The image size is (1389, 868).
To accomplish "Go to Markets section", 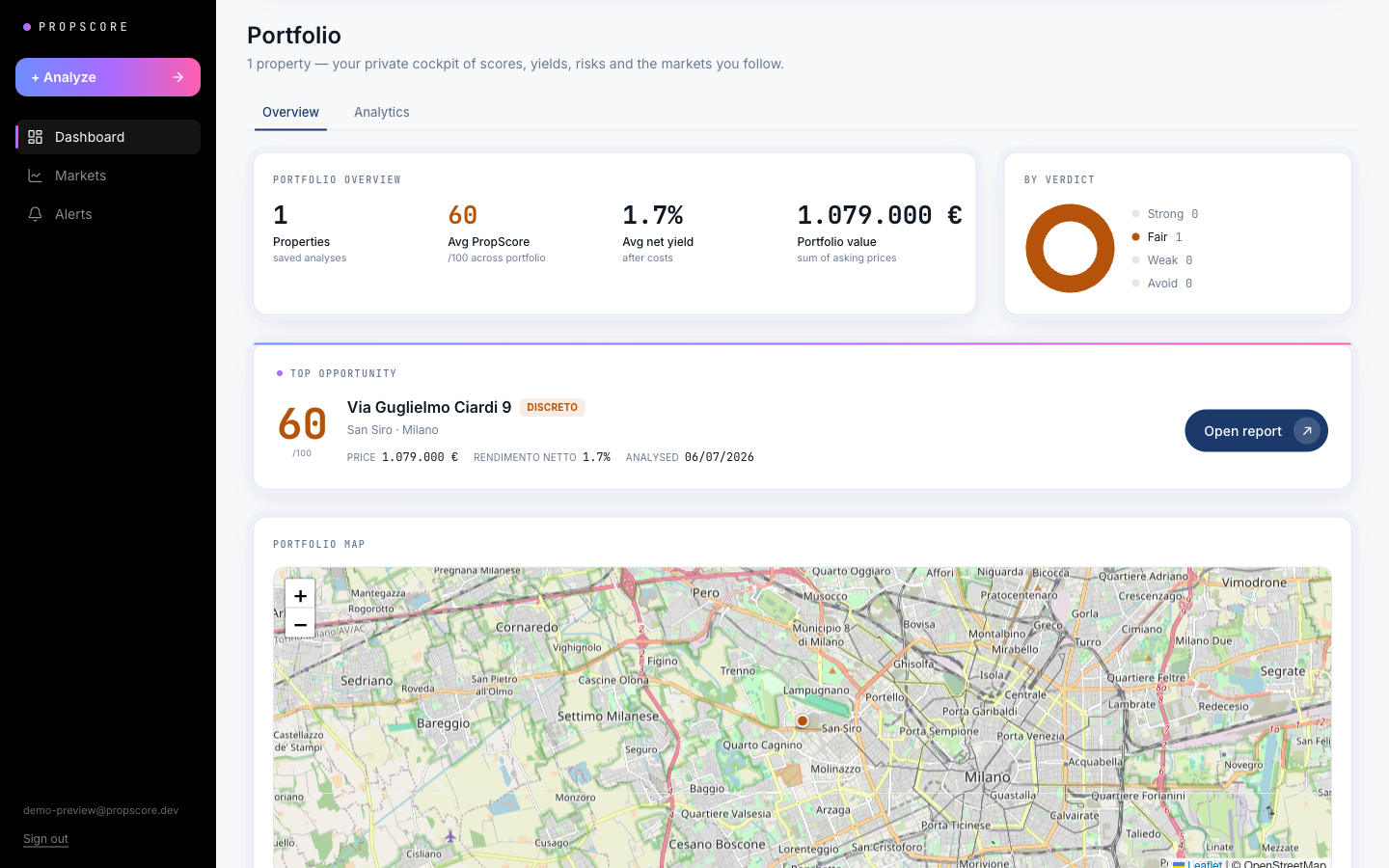I will tap(108, 176).
